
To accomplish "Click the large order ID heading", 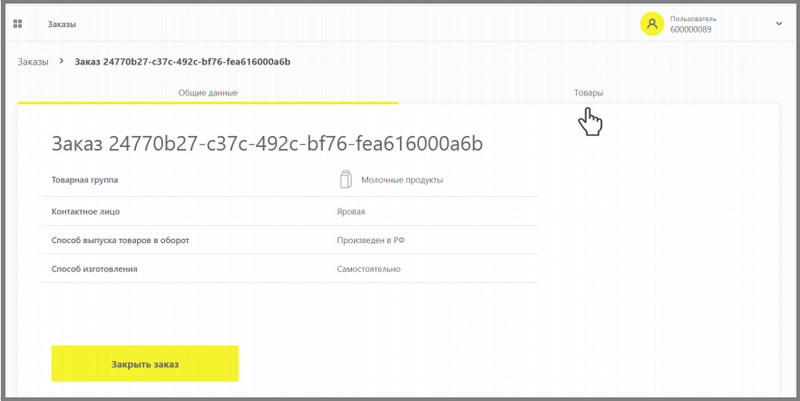I will pos(267,144).
